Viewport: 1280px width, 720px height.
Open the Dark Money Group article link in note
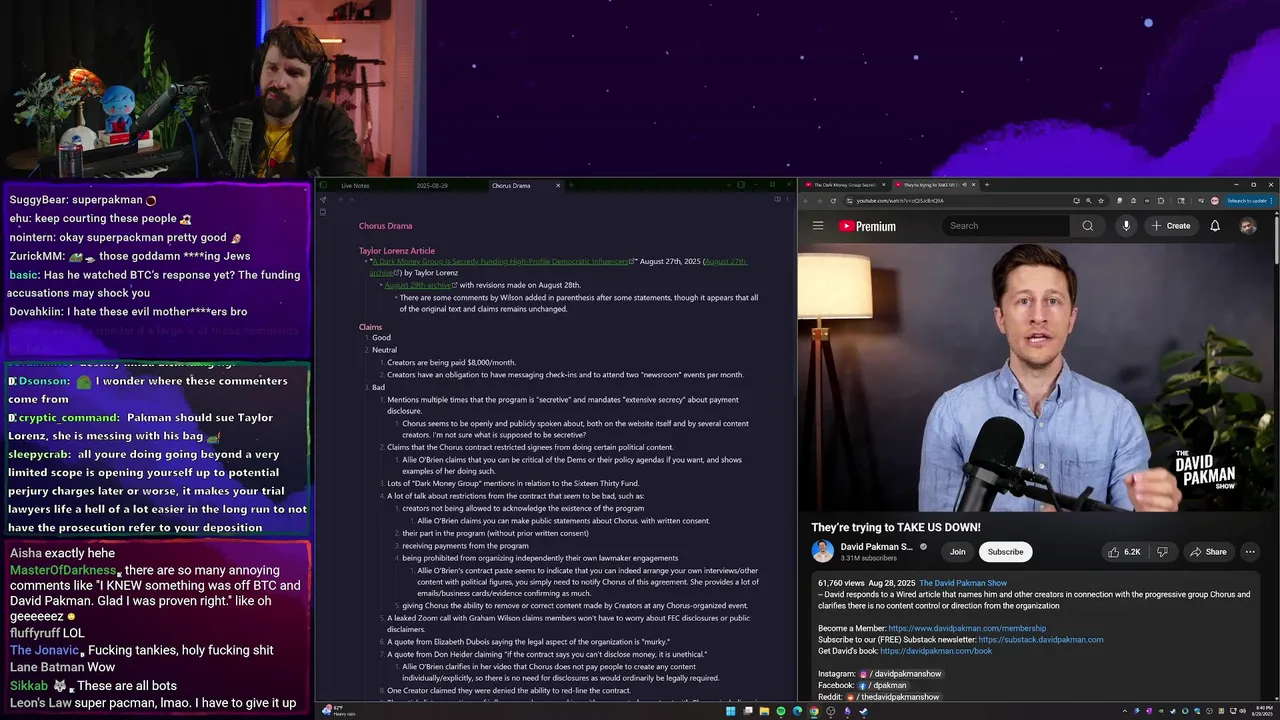(503, 261)
